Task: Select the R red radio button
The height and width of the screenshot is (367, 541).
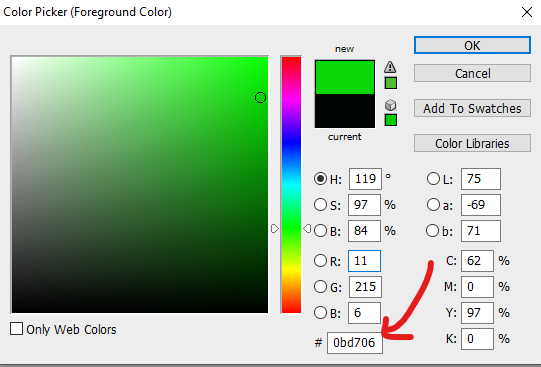Action: pyautogui.click(x=320, y=260)
